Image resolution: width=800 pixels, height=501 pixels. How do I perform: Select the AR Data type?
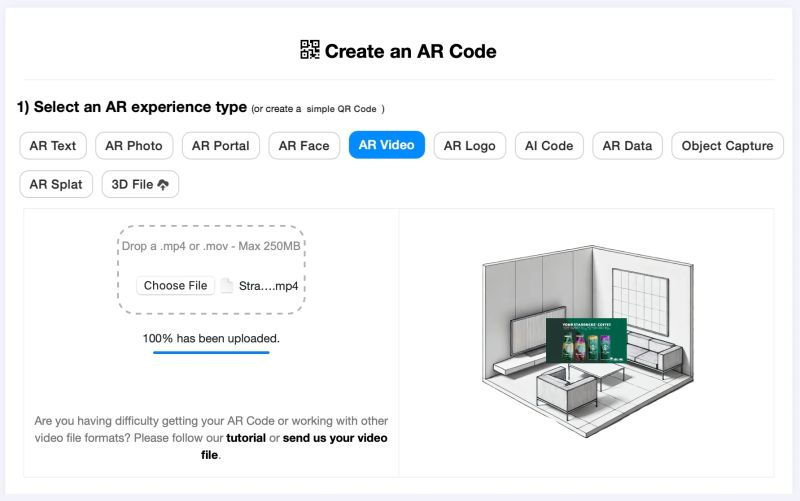628,146
